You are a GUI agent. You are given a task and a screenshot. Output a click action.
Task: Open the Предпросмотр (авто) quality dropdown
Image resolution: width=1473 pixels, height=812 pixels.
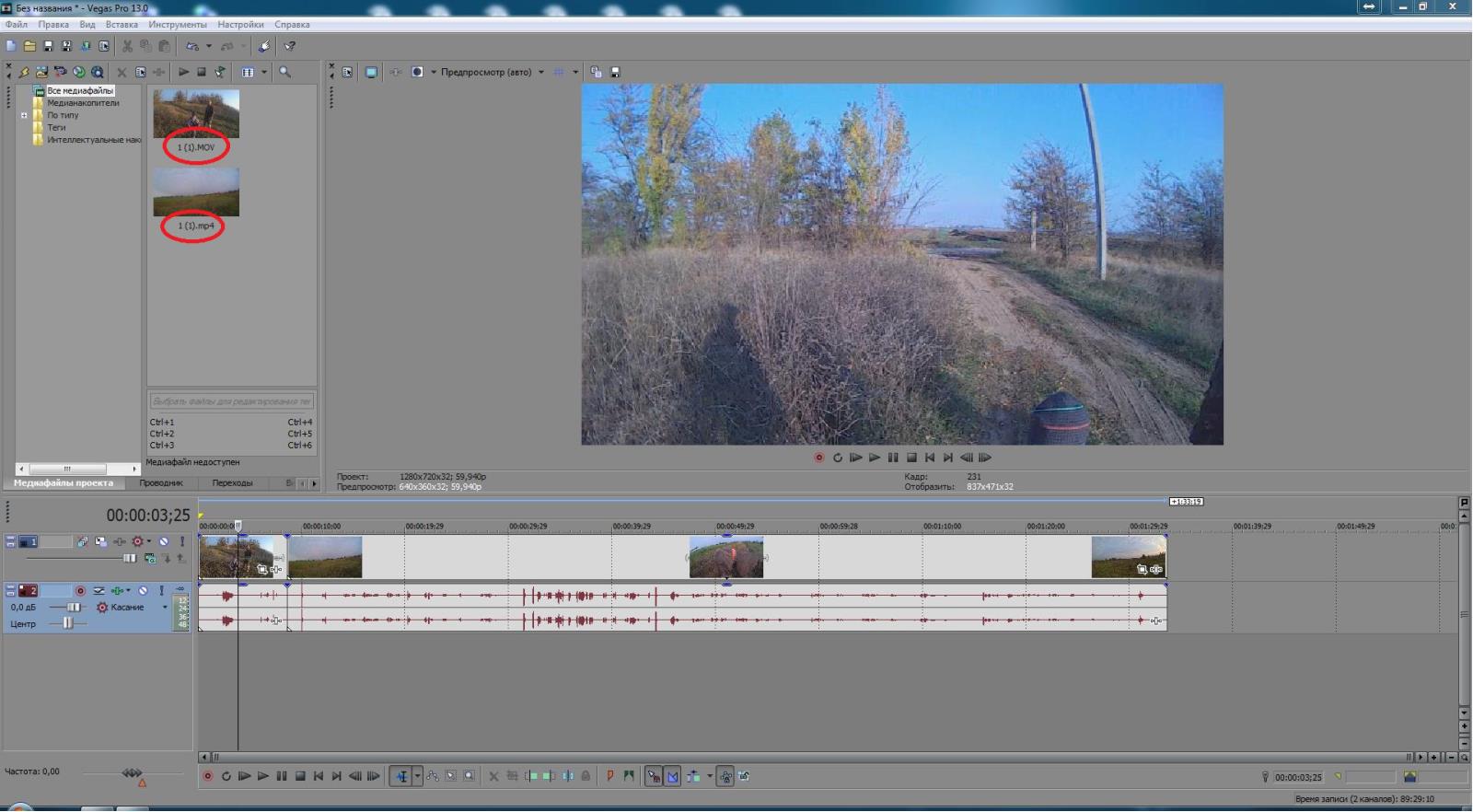[x=540, y=72]
